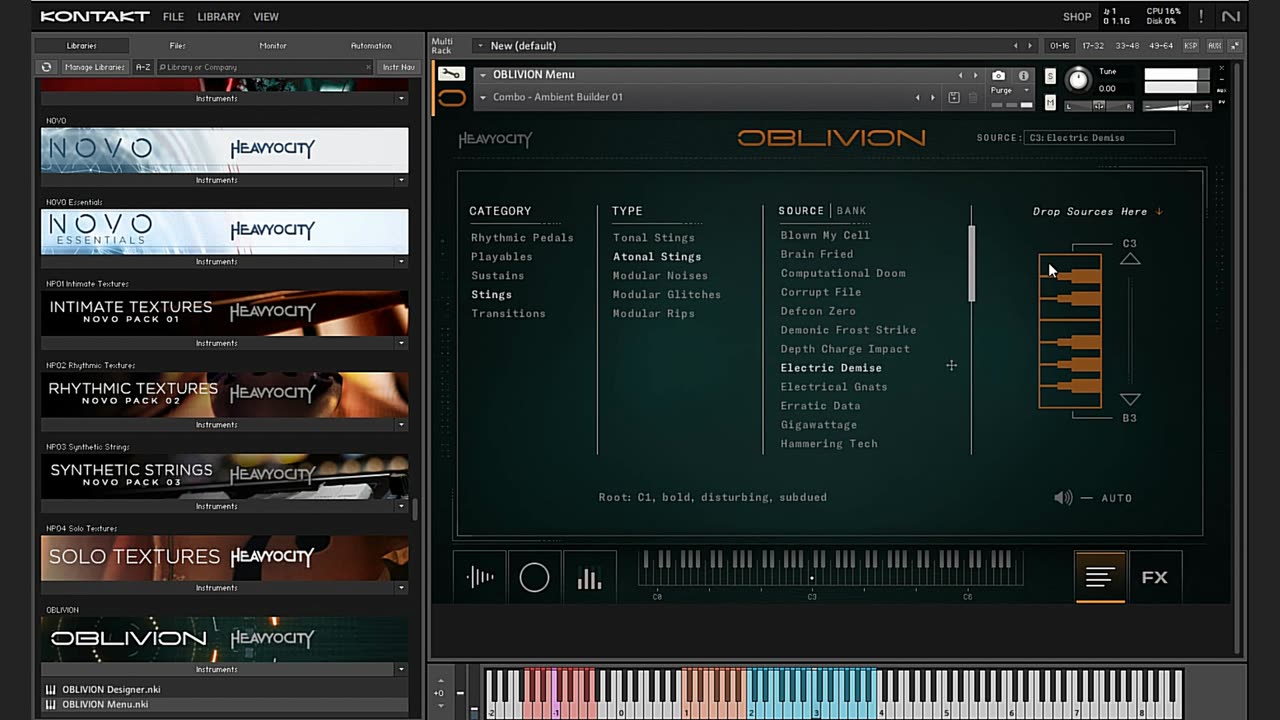Open the waveform page icon in Oblivion
Screen dimensions: 1280x720
480,577
